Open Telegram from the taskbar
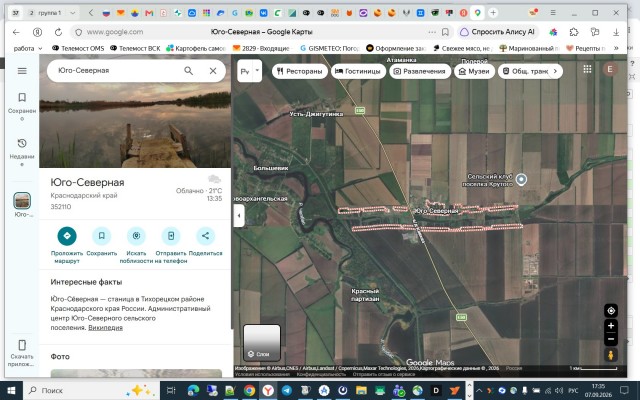Image resolution: width=640 pixels, height=400 pixels. (x=287, y=391)
